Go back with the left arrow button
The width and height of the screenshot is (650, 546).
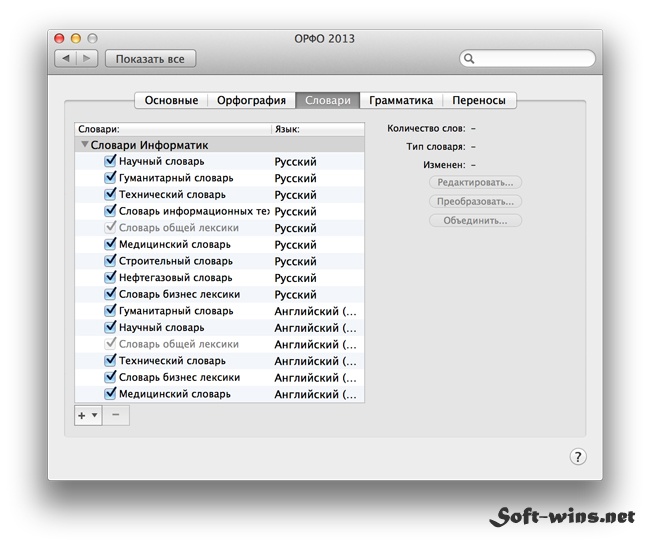click(x=65, y=58)
